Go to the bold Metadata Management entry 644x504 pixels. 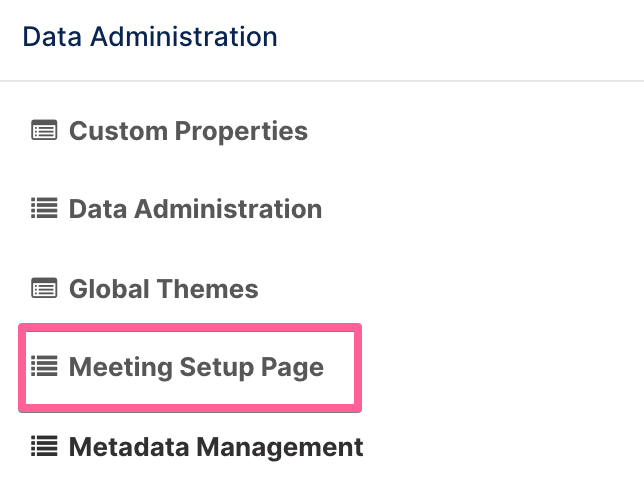click(216, 447)
